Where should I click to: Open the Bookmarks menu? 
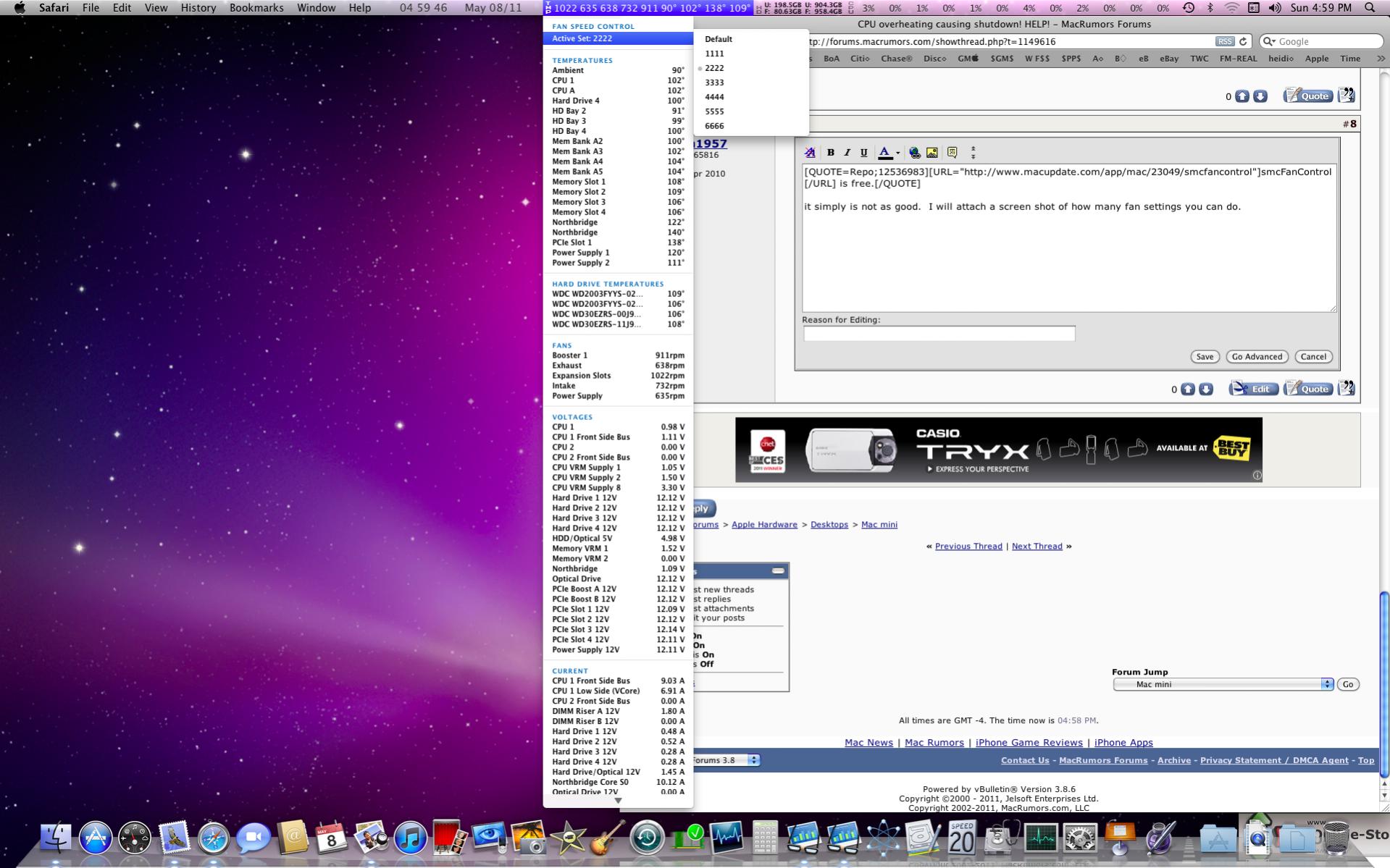tap(256, 8)
